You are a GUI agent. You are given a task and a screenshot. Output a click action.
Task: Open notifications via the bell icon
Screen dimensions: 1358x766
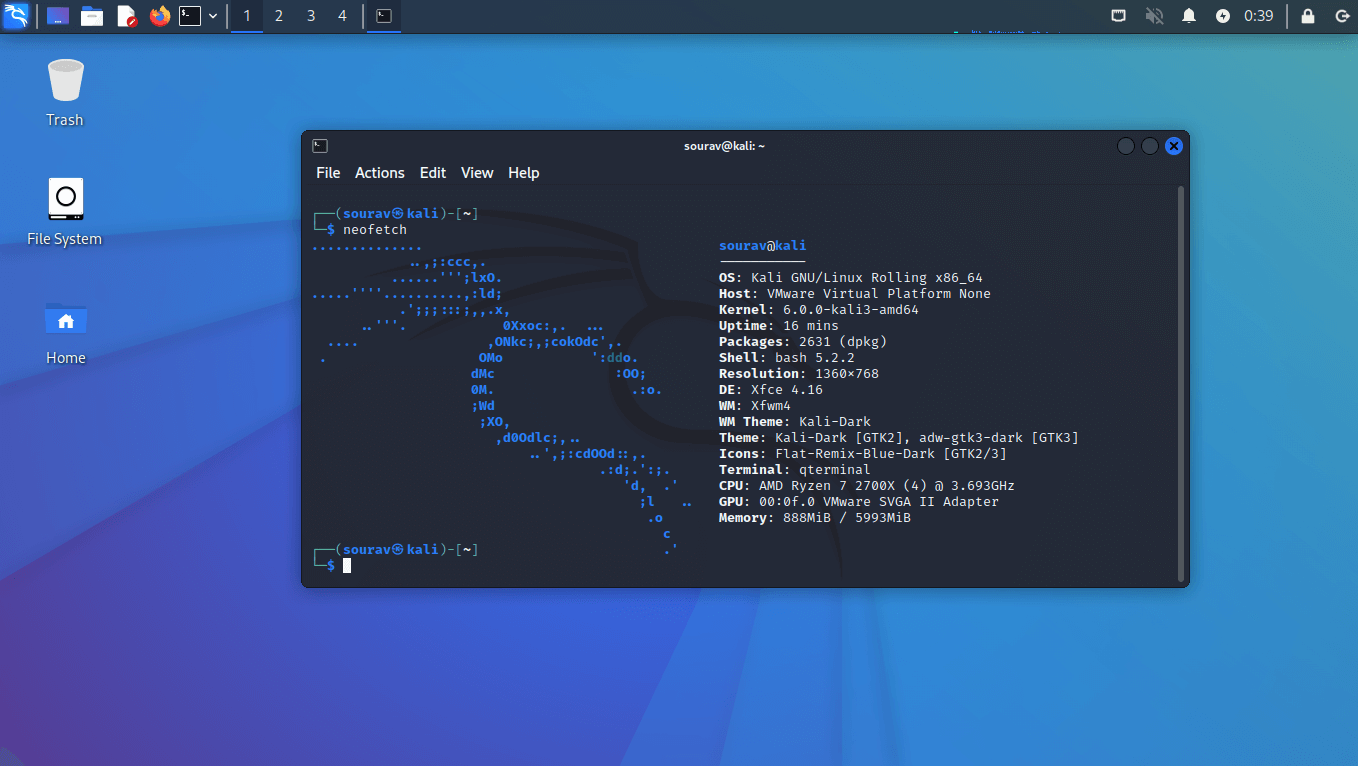point(1189,16)
